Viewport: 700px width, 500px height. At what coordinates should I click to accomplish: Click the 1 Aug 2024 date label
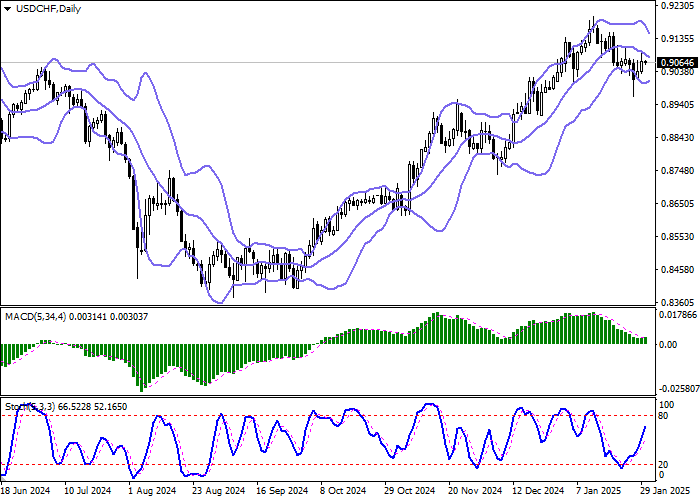click(151, 492)
